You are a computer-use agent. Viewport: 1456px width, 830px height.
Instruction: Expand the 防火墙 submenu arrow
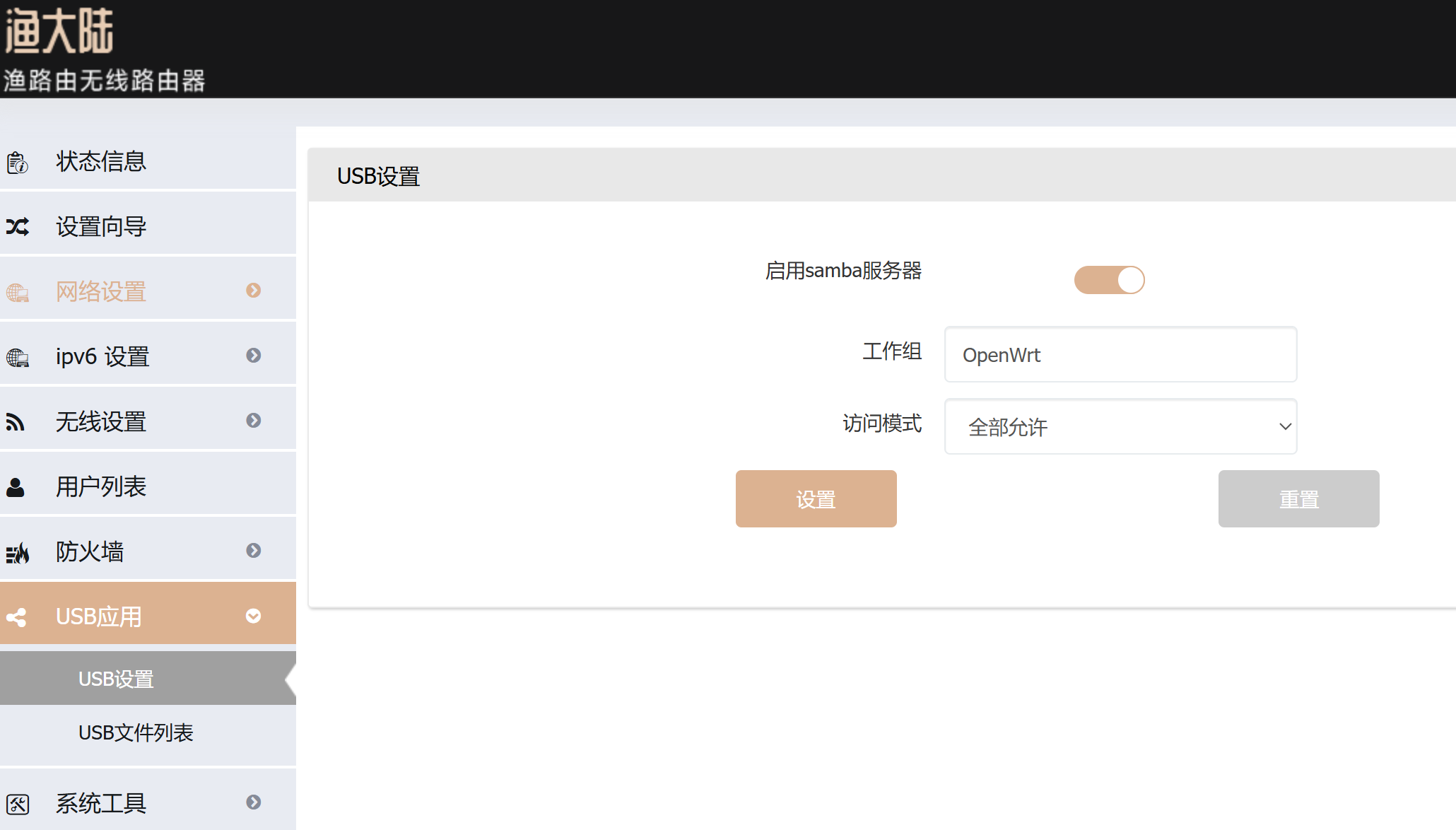(x=254, y=551)
